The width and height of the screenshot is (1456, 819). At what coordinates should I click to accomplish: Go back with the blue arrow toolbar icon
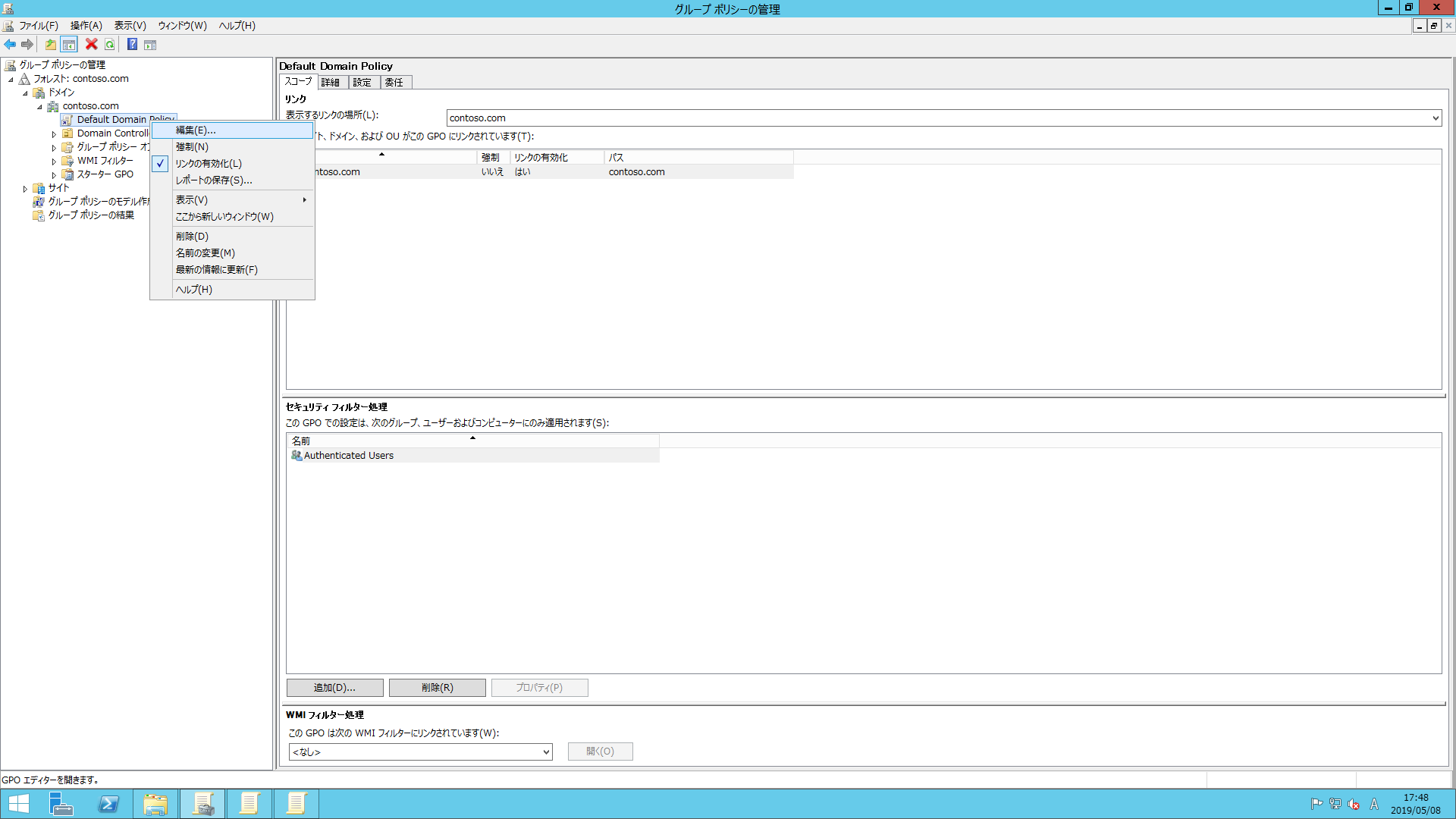click(10, 45)
